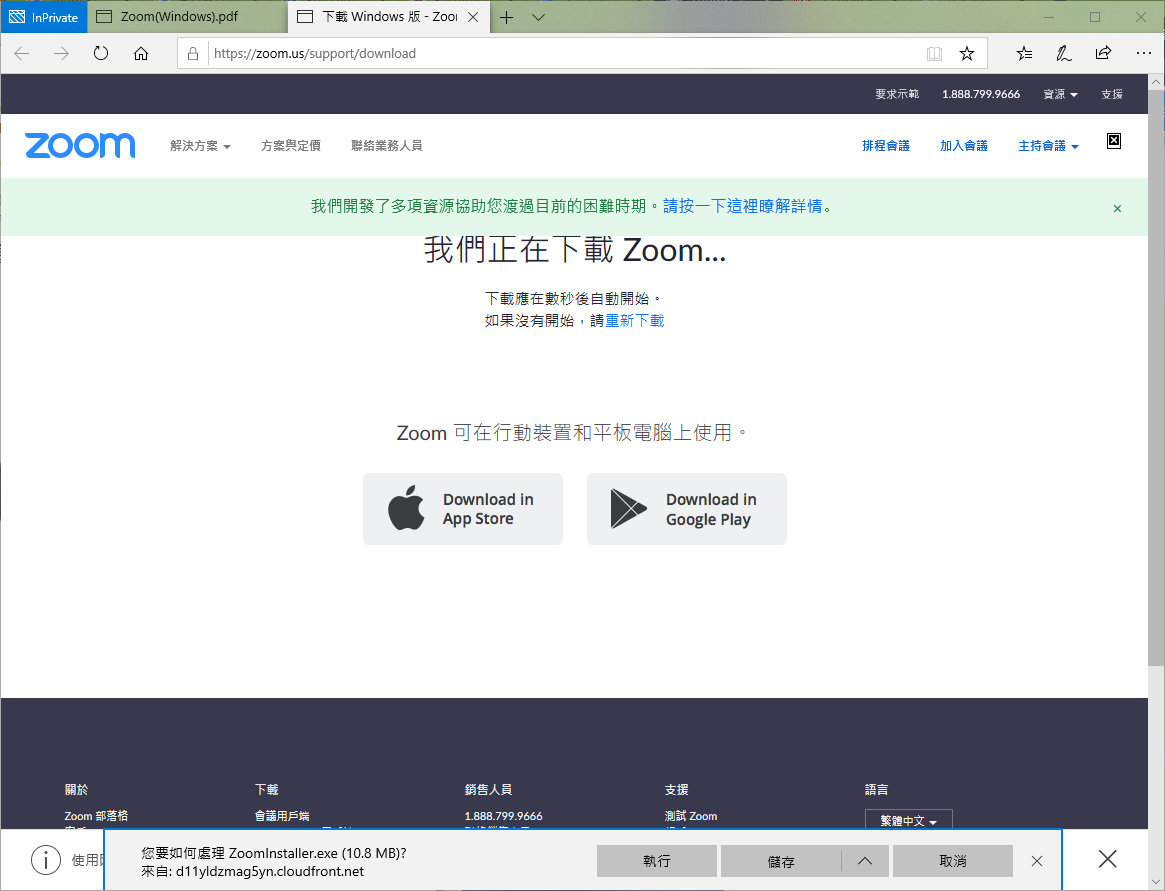1165x891 pixels.
Task: Refresh the page
Action: [100, 53]
